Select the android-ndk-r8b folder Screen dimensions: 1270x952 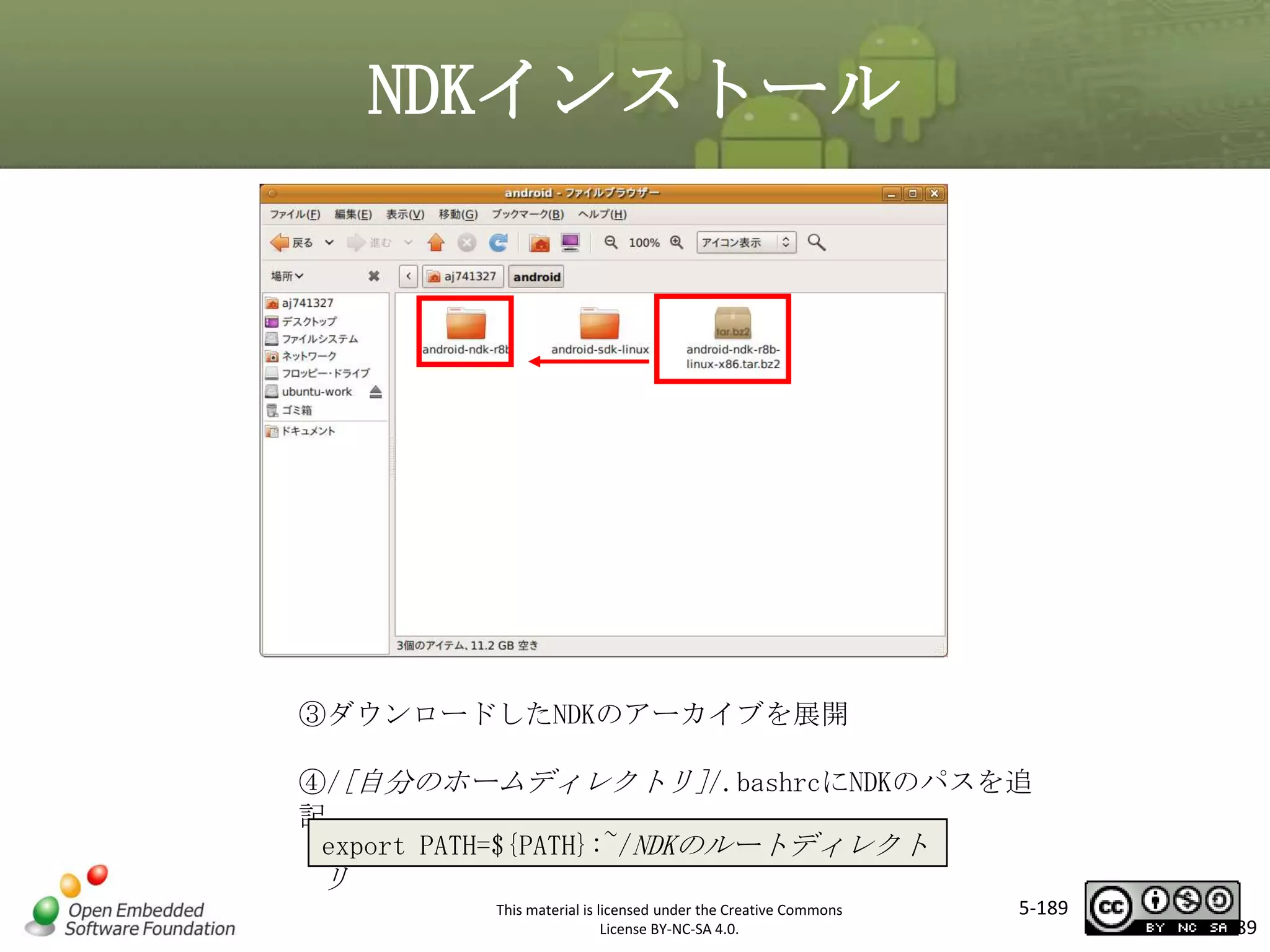click(465, 331)
